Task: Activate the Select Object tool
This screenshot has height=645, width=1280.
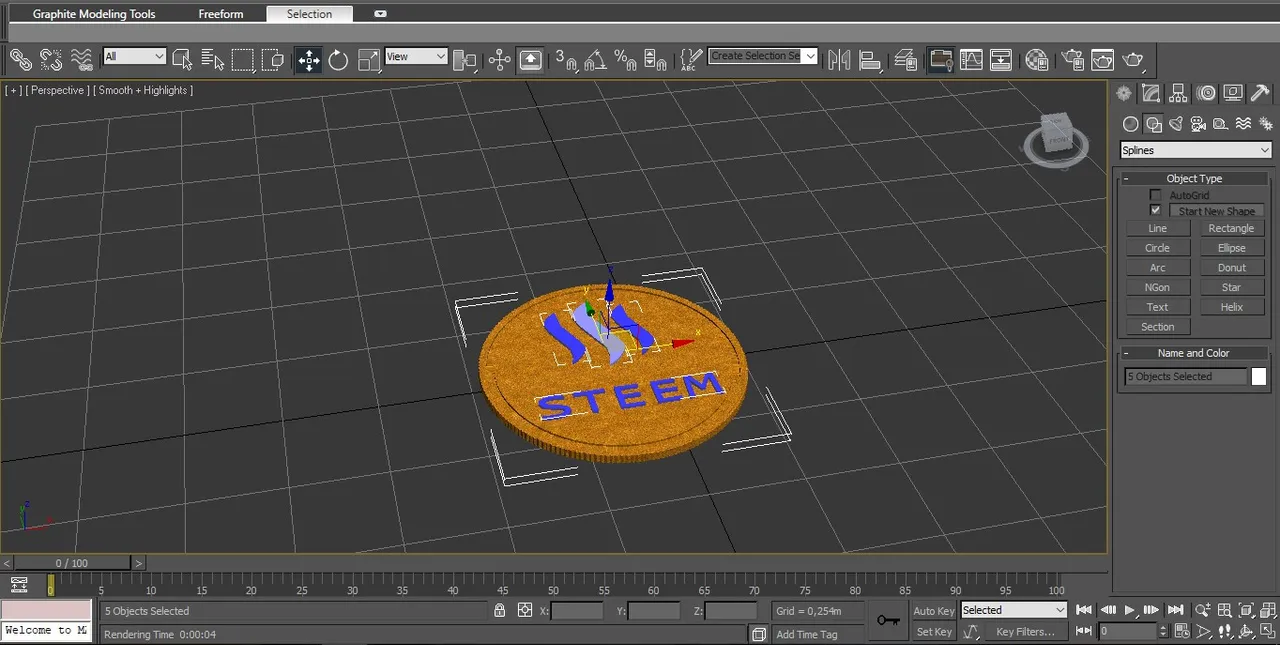Action: (182, 60)
